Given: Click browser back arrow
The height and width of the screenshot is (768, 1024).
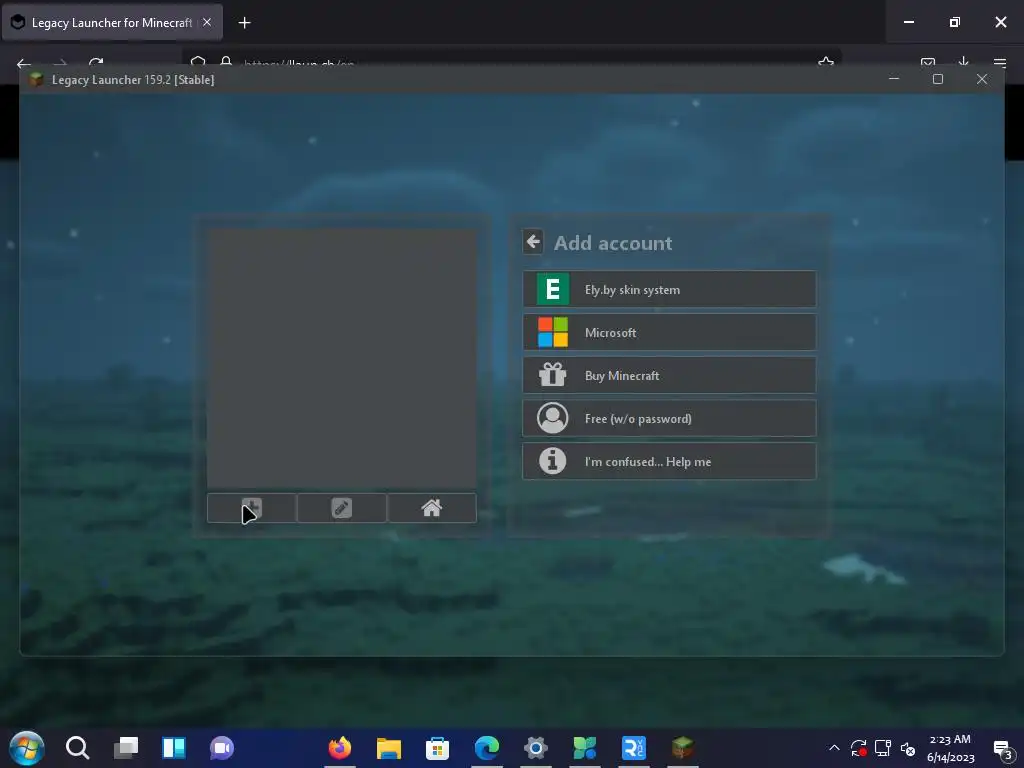Looking at the screenshot, I should pos(24,63).
